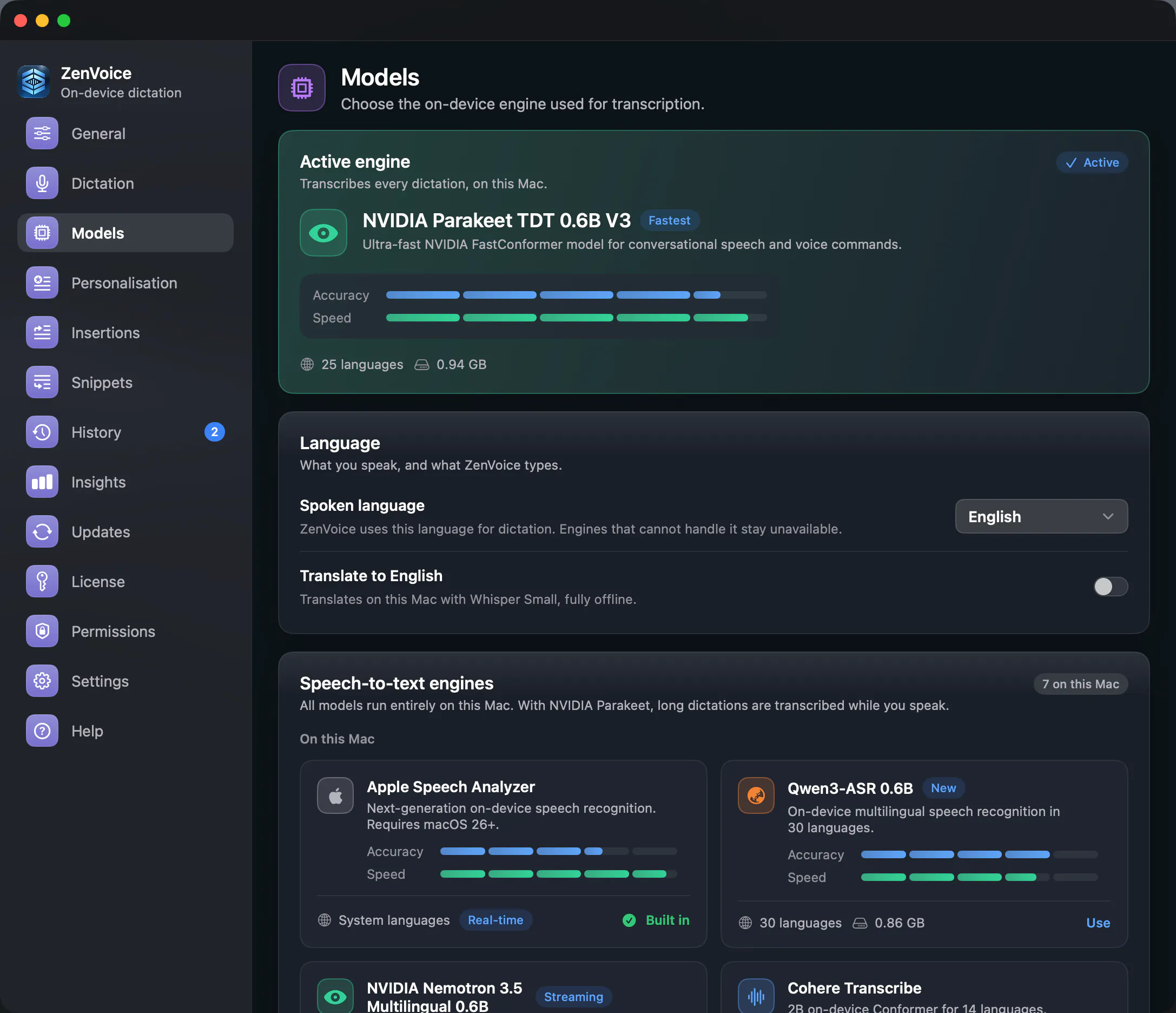Open the Help question mark icon
The image size is (1176, 1013).
(42, 731)
